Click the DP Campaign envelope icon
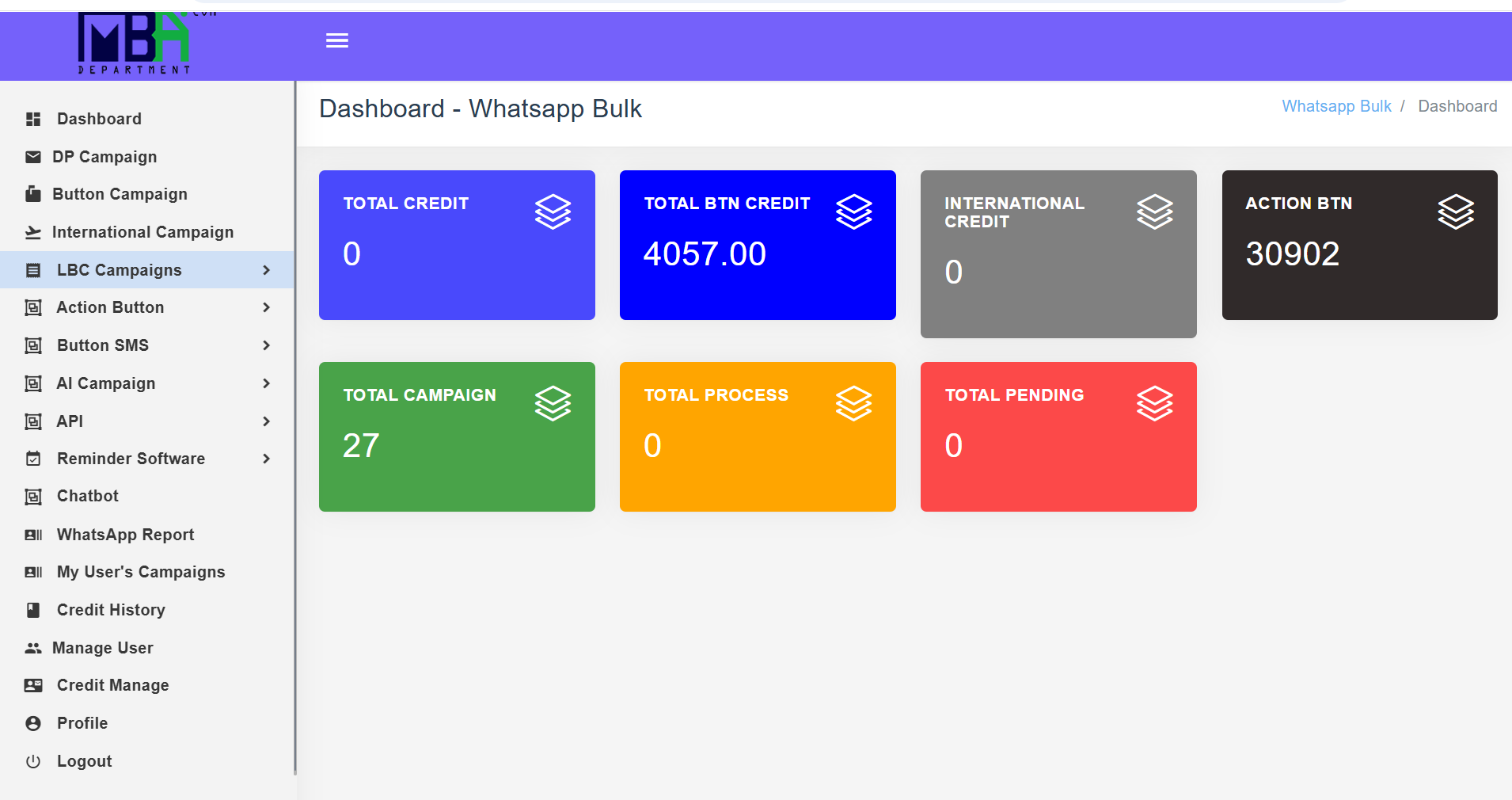Viewport: 1512px width, 800px height. pyautogui.click(x=33, y=157)
